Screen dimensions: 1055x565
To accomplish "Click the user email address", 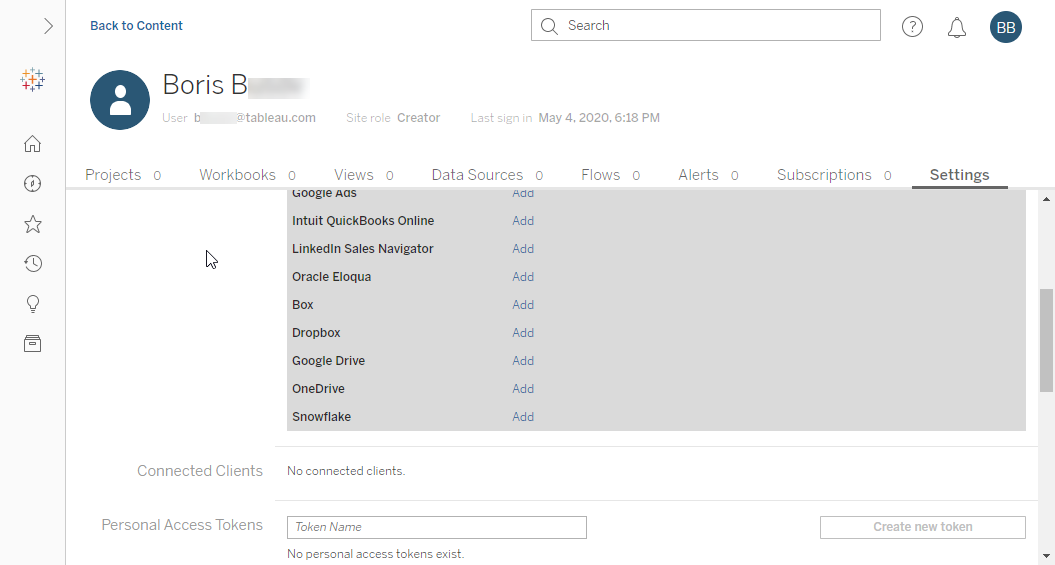I will pos(255,118).
